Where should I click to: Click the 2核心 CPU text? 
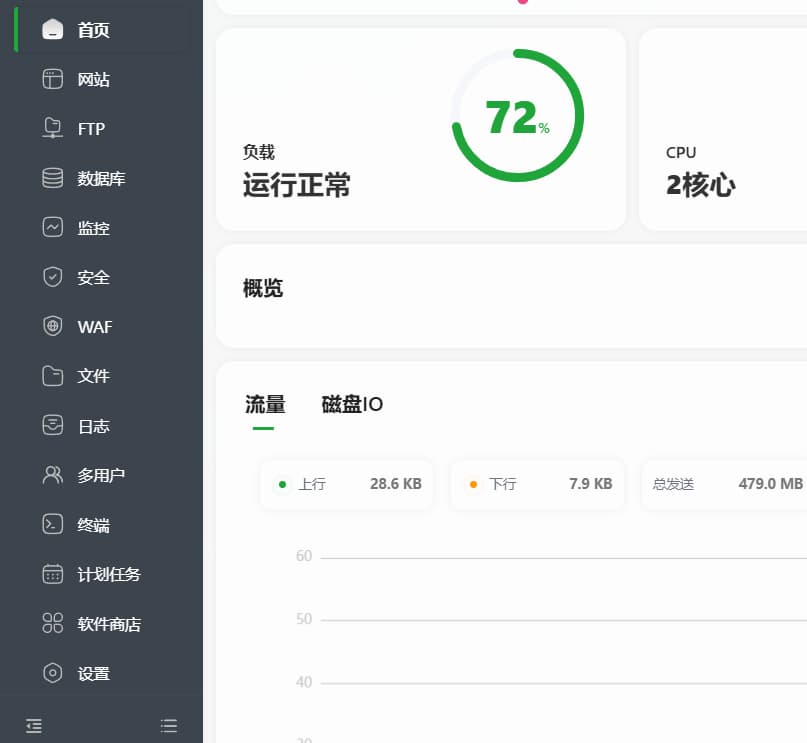(700, 185)
